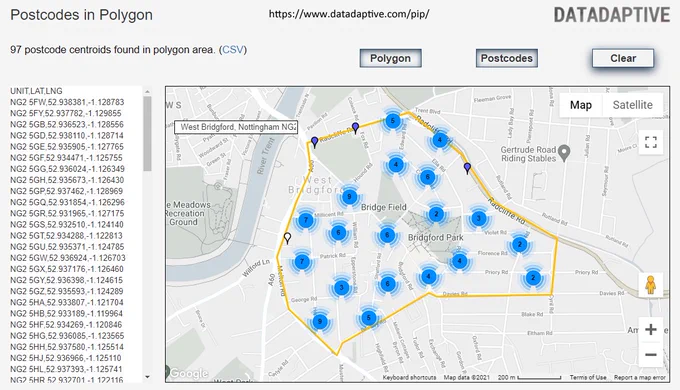680x390 pixels.
Task: Select the row NG2 5GQ,52.931854,-1.126296
Action: (x=67, y=202)
